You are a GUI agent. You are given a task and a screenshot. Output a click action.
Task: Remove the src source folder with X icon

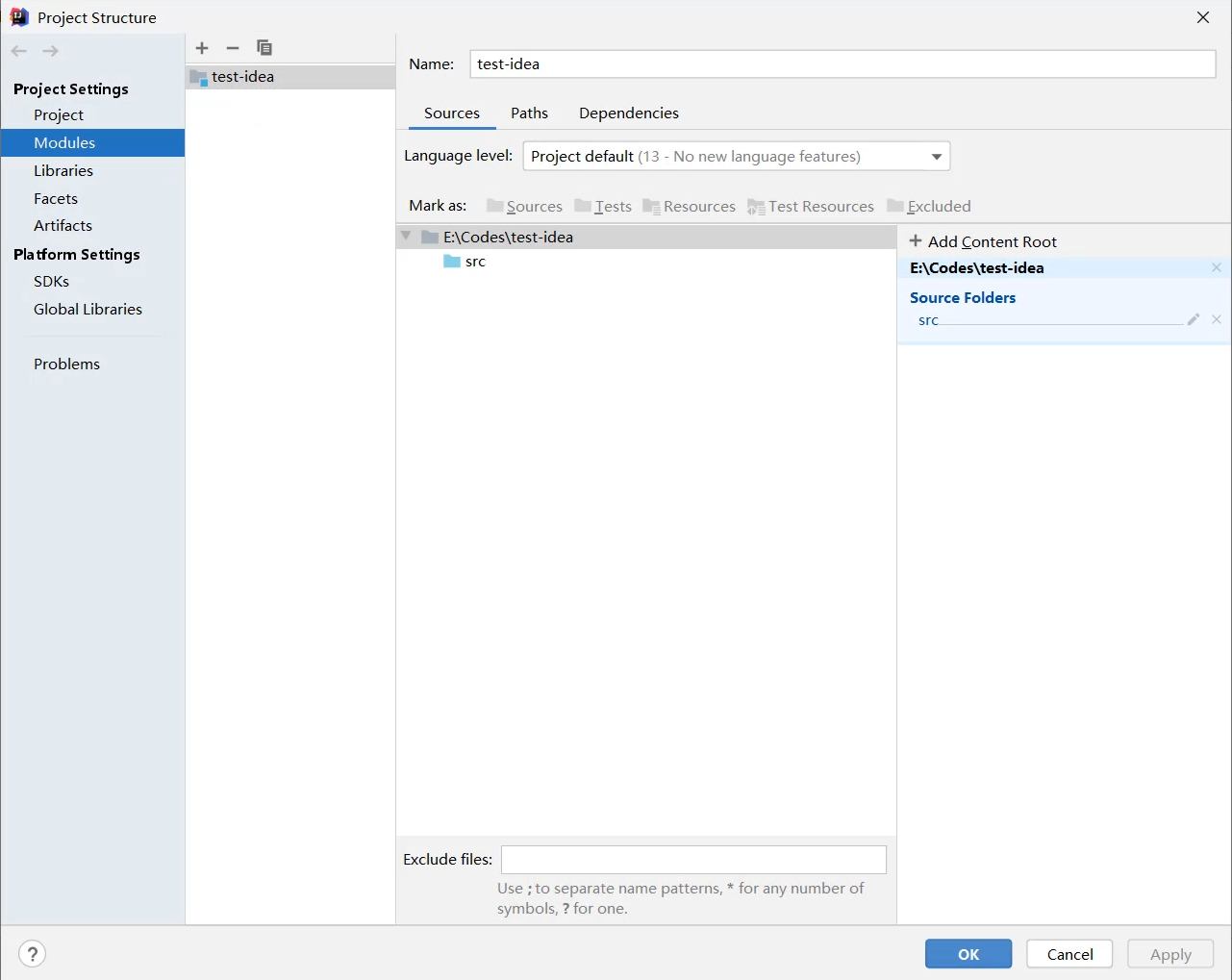coord(1217,319)
